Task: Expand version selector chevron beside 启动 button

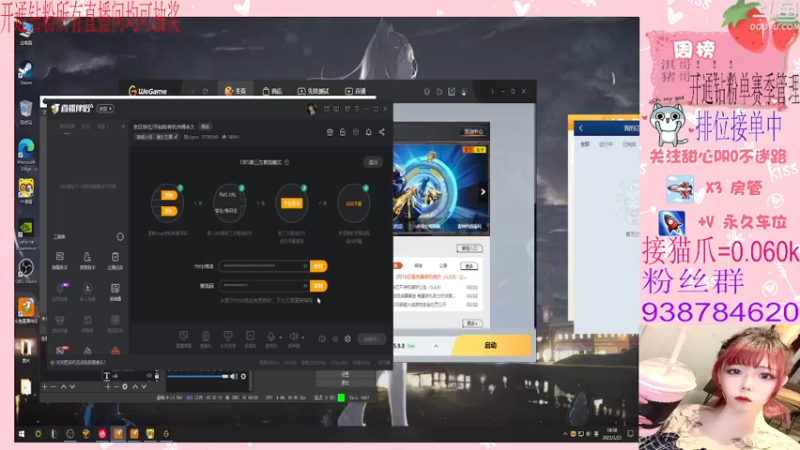Action: (436, 346)
